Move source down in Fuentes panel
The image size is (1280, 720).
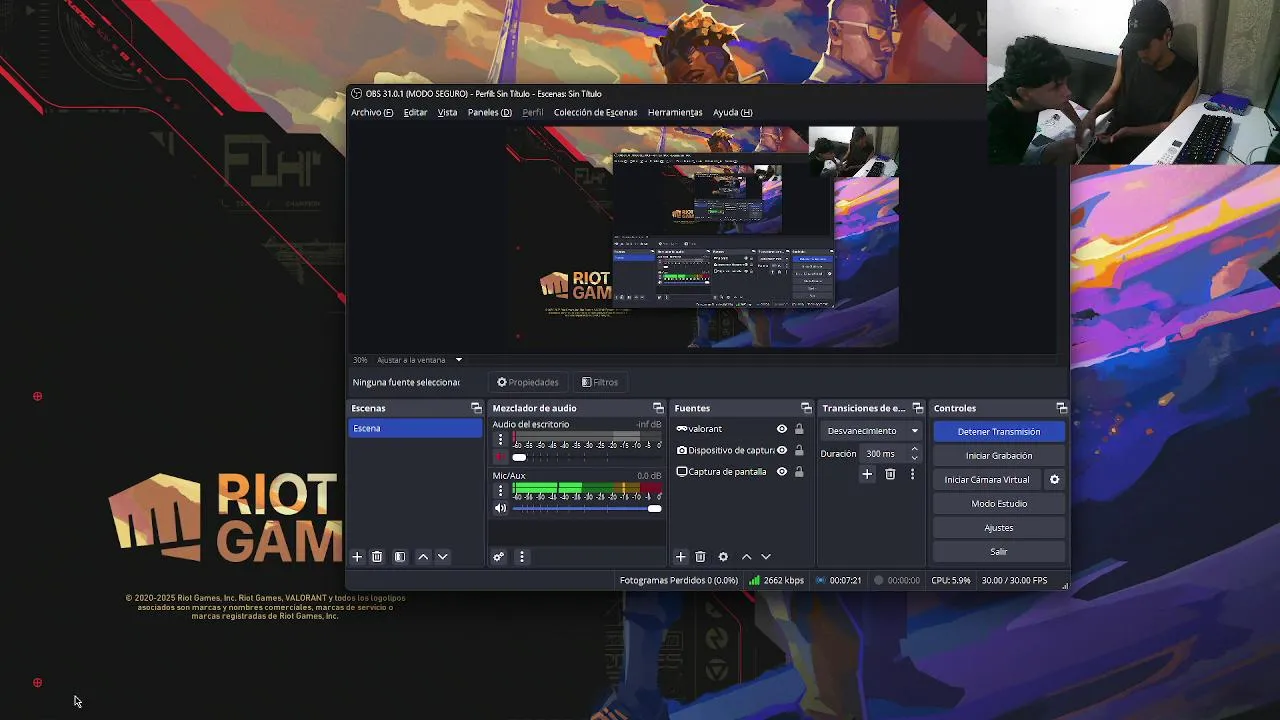[x=766, y=557]
